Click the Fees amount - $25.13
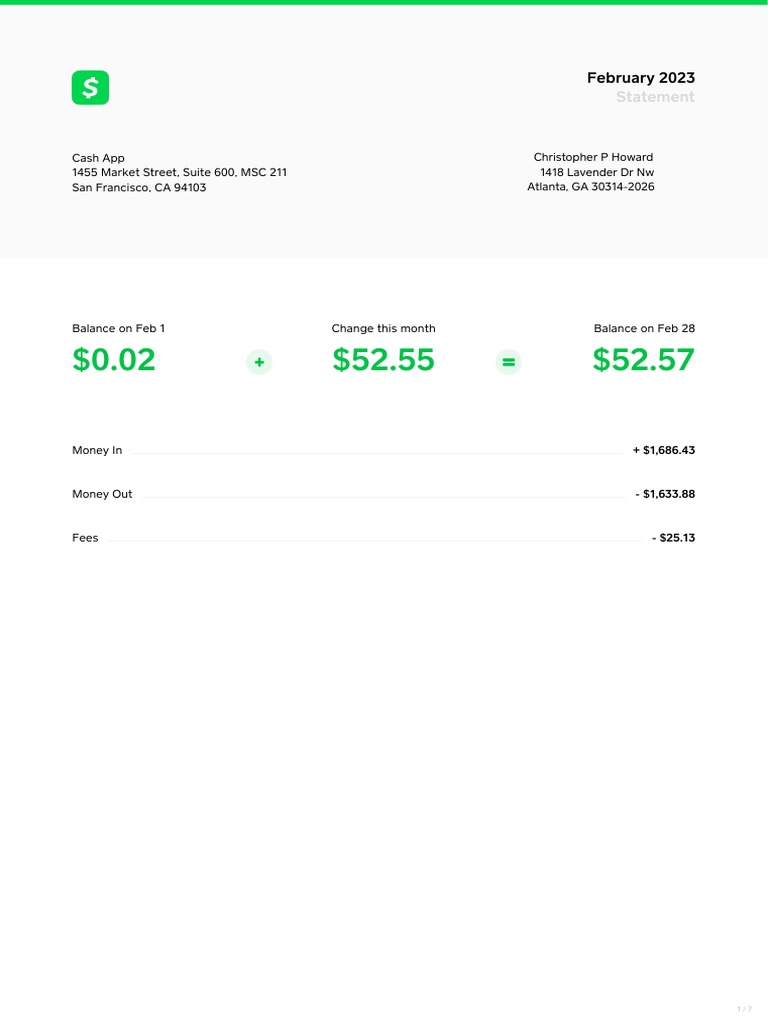 click(673, 538)
